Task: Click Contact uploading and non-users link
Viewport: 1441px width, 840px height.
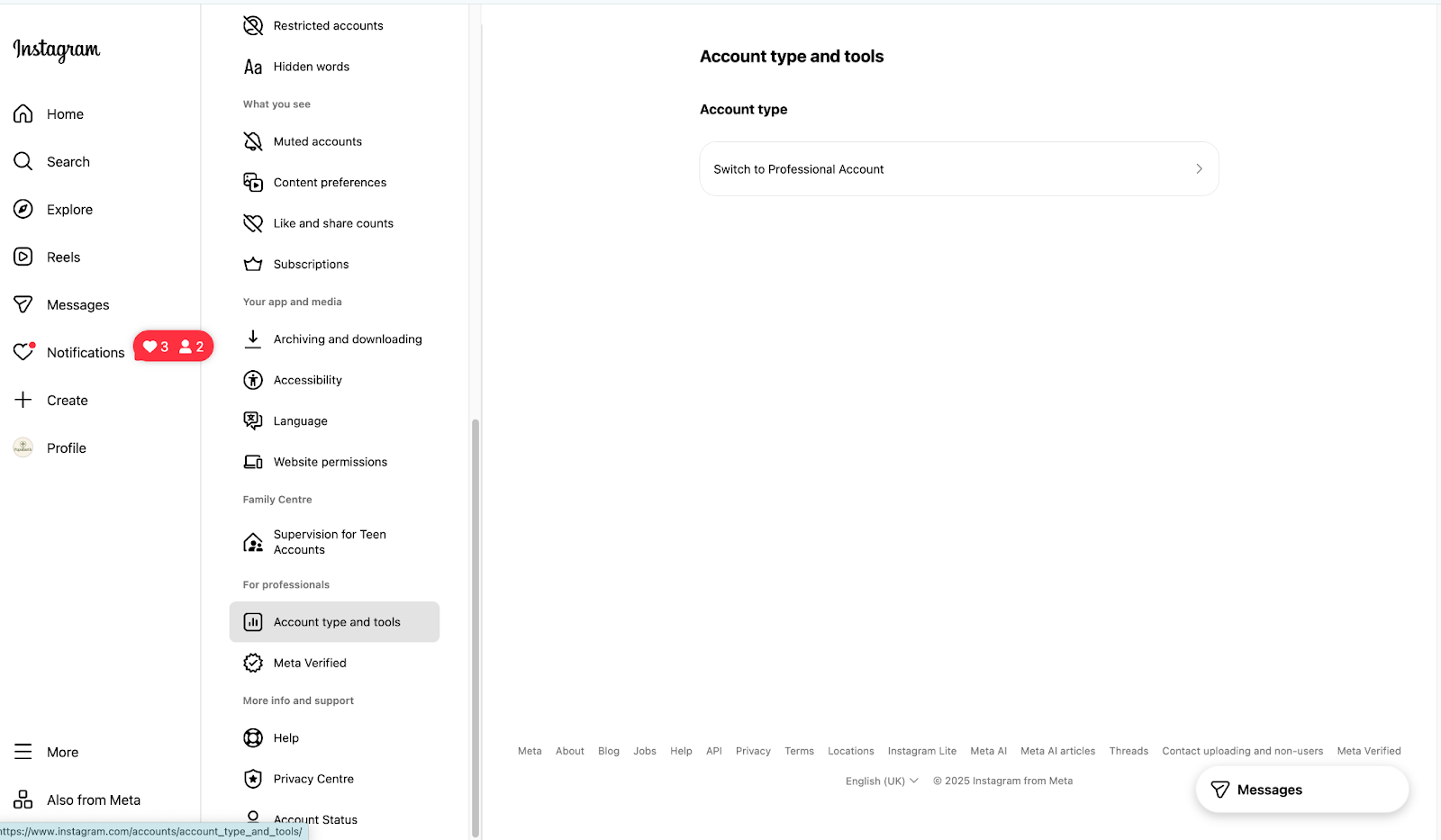Action: click(1243, 751)
